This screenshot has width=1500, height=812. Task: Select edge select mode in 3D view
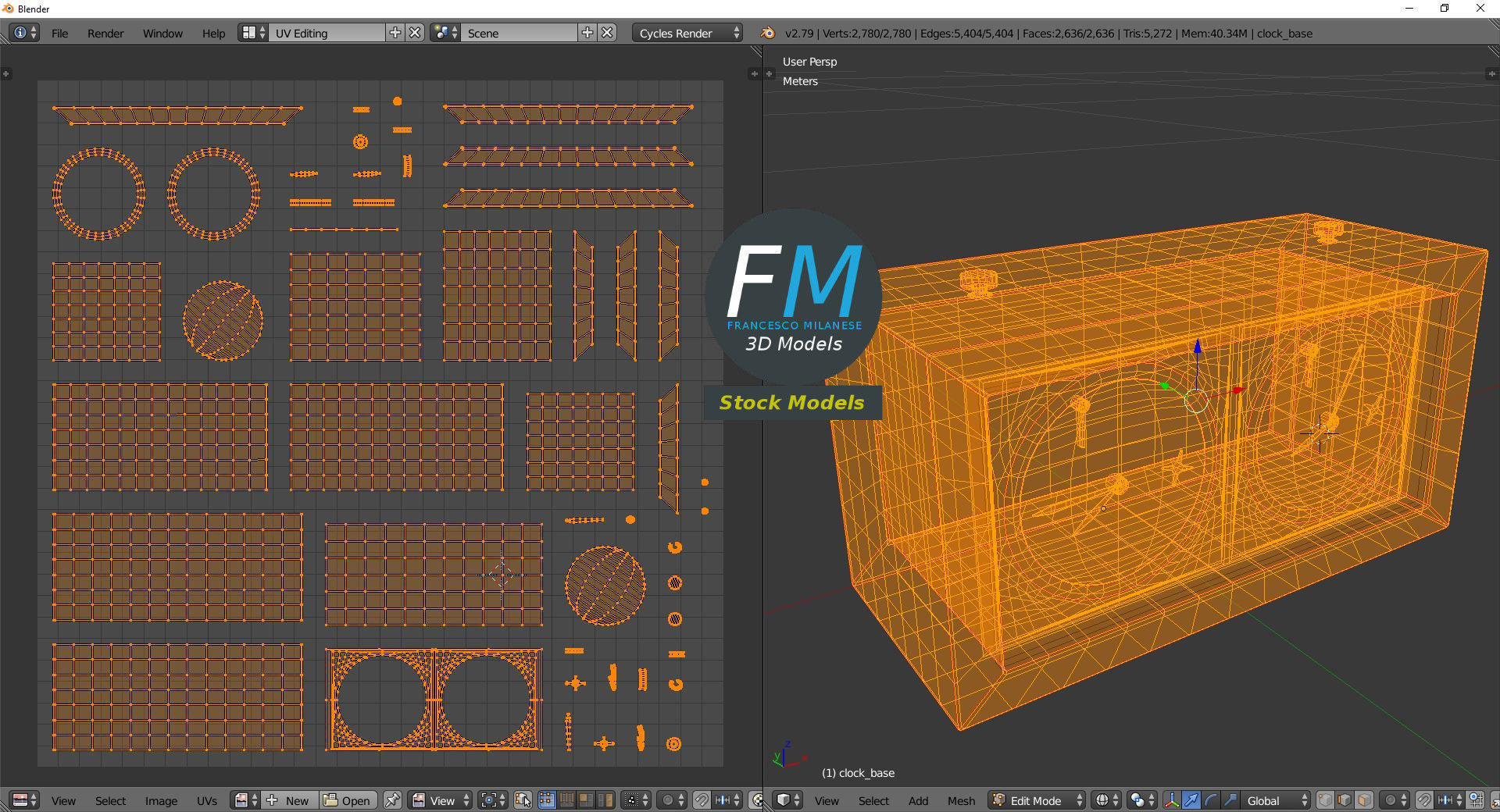click(x=1345, y=800)
